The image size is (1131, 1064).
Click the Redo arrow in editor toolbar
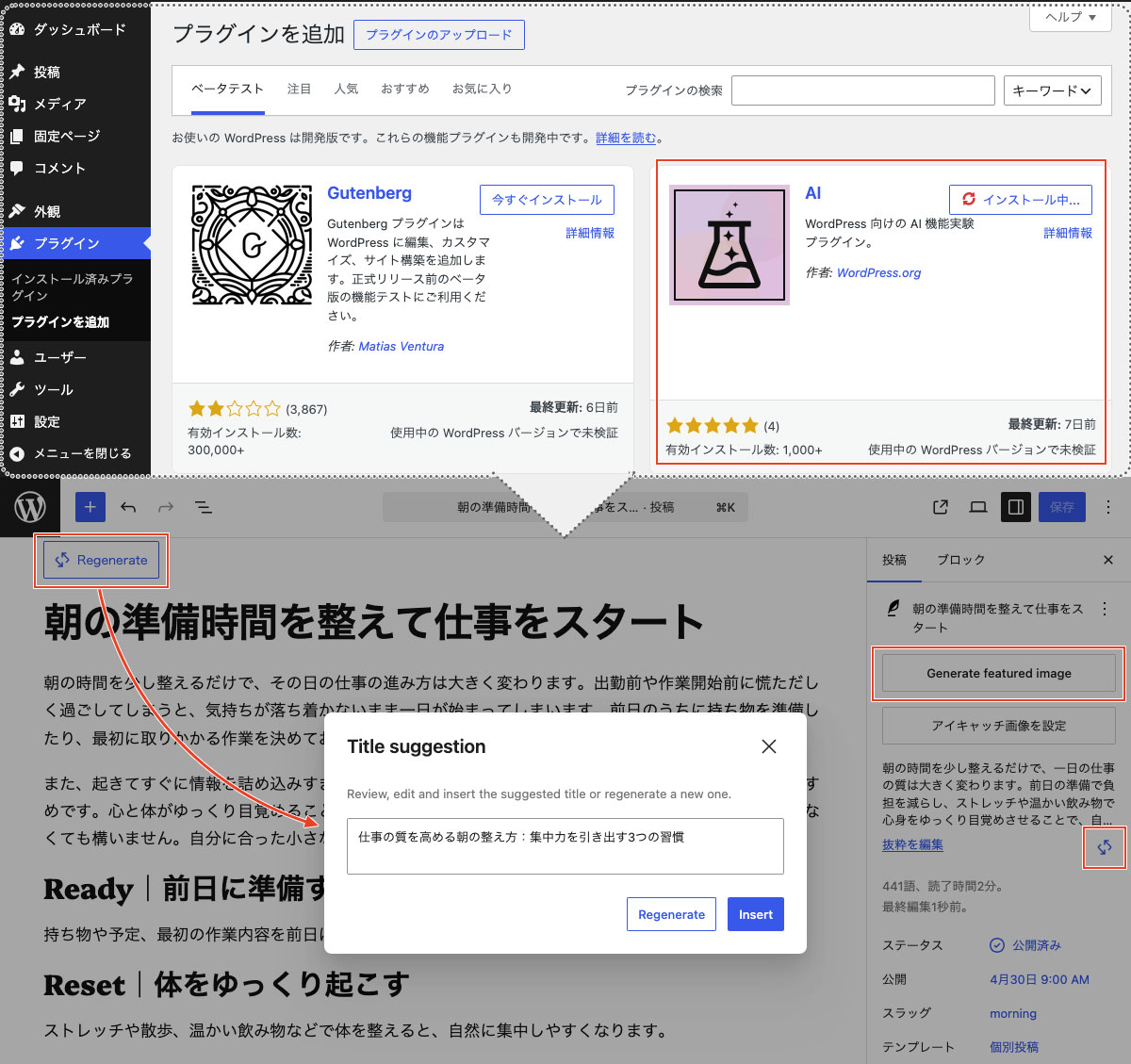pyautogui.click(x=166, y=507)
